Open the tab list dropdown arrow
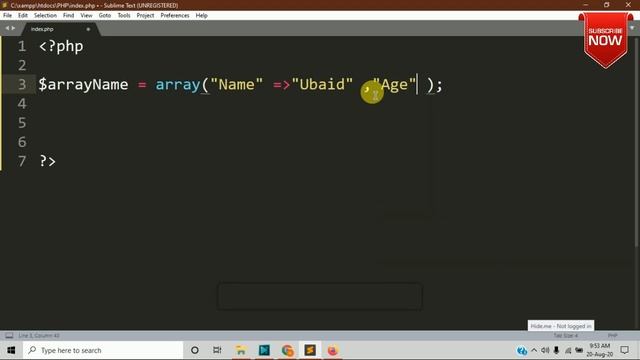The height and width of the screenshot is (360, 640). tap(632, 28)
